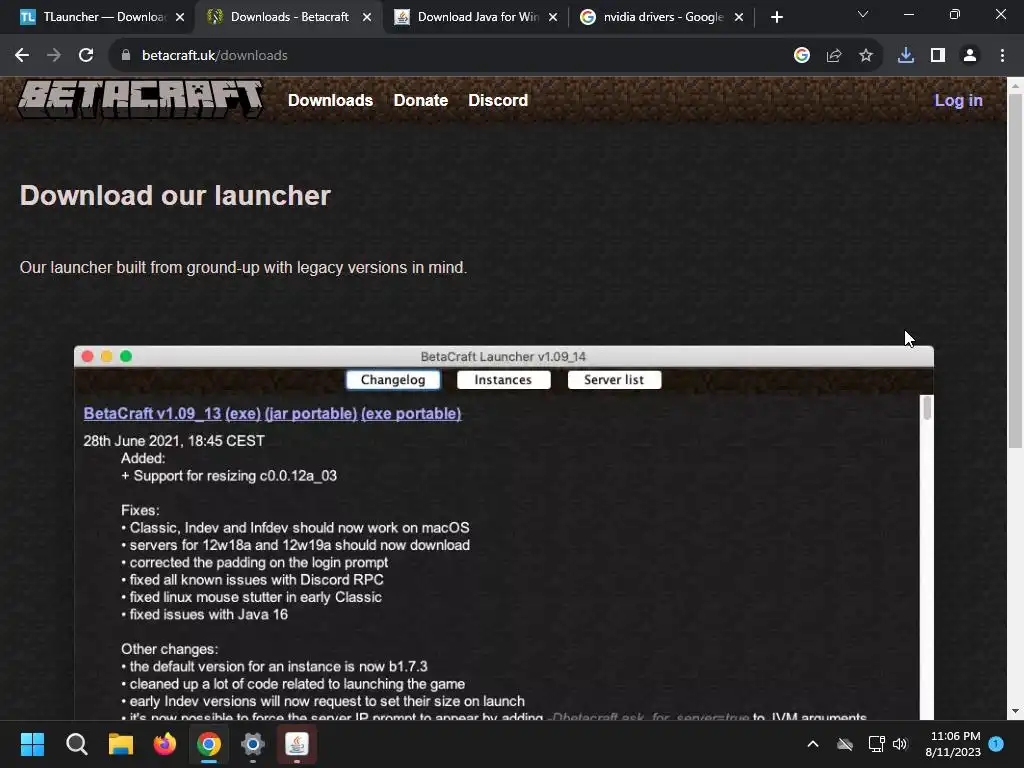Close the Downloads - Betacraft tab
This screenshot has height=768, width=1024.
367,17
